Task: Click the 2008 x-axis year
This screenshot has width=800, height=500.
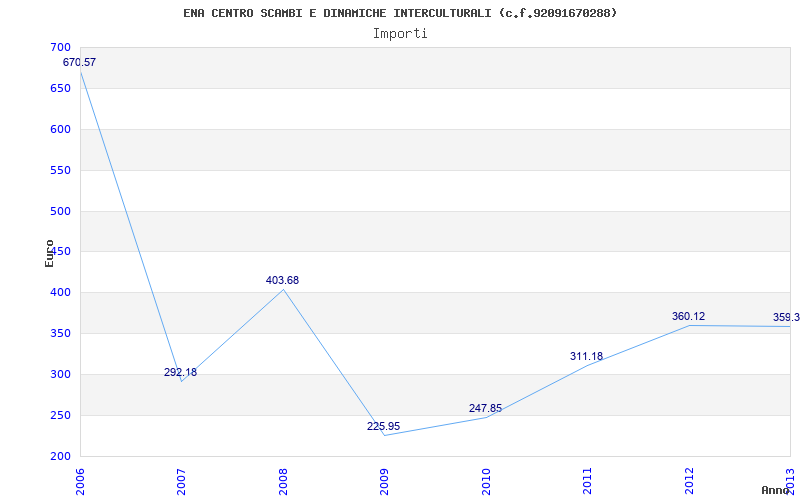Action: (284, 481)
